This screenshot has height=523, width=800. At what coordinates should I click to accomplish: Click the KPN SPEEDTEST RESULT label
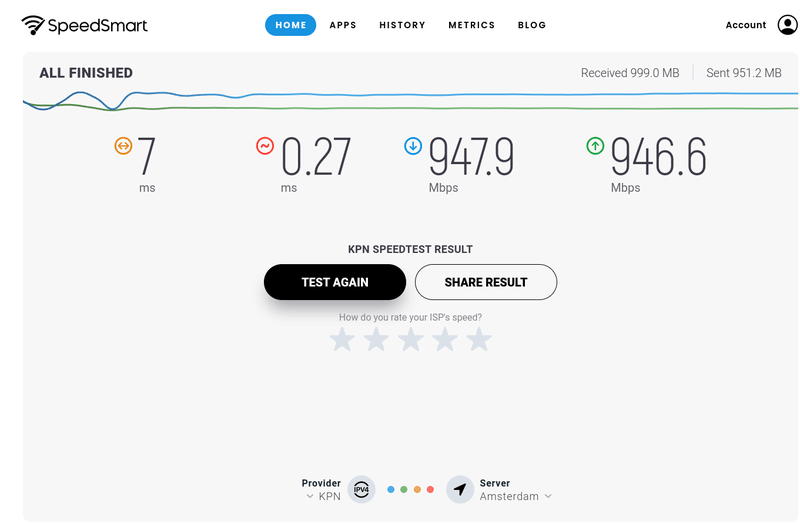pyautogui.click(x=410, y=250)
